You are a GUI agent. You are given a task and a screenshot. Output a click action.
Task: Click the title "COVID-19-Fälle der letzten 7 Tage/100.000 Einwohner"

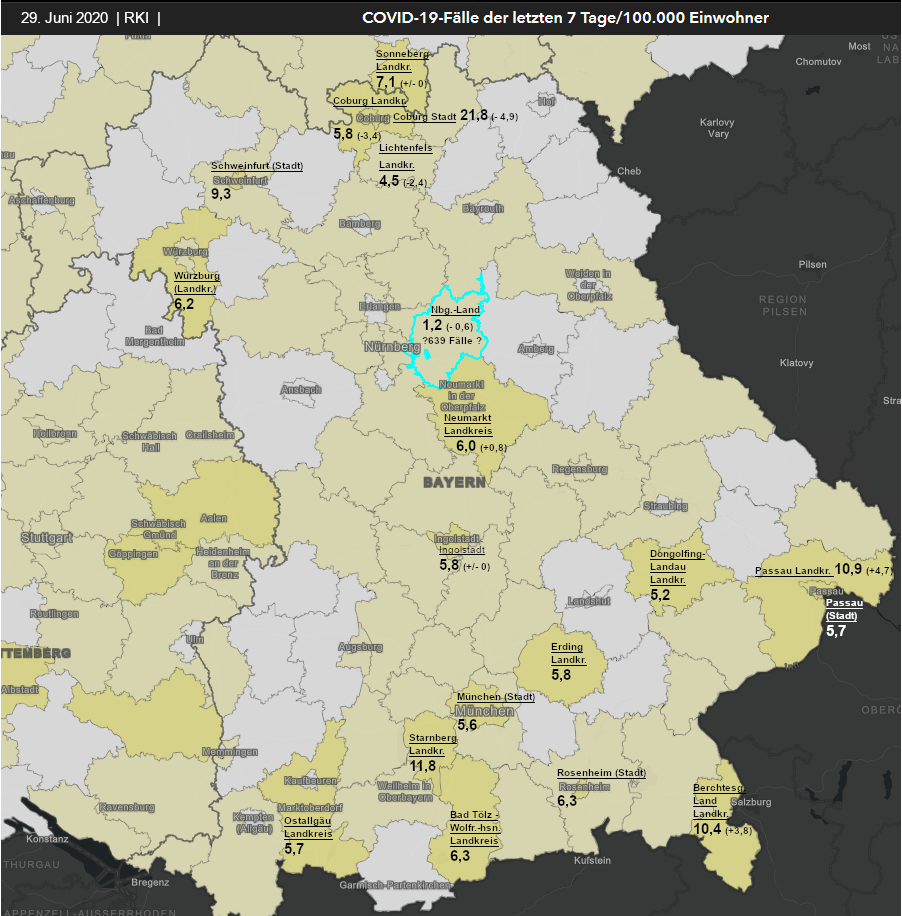pyautogui.click(x=565, y=18)
